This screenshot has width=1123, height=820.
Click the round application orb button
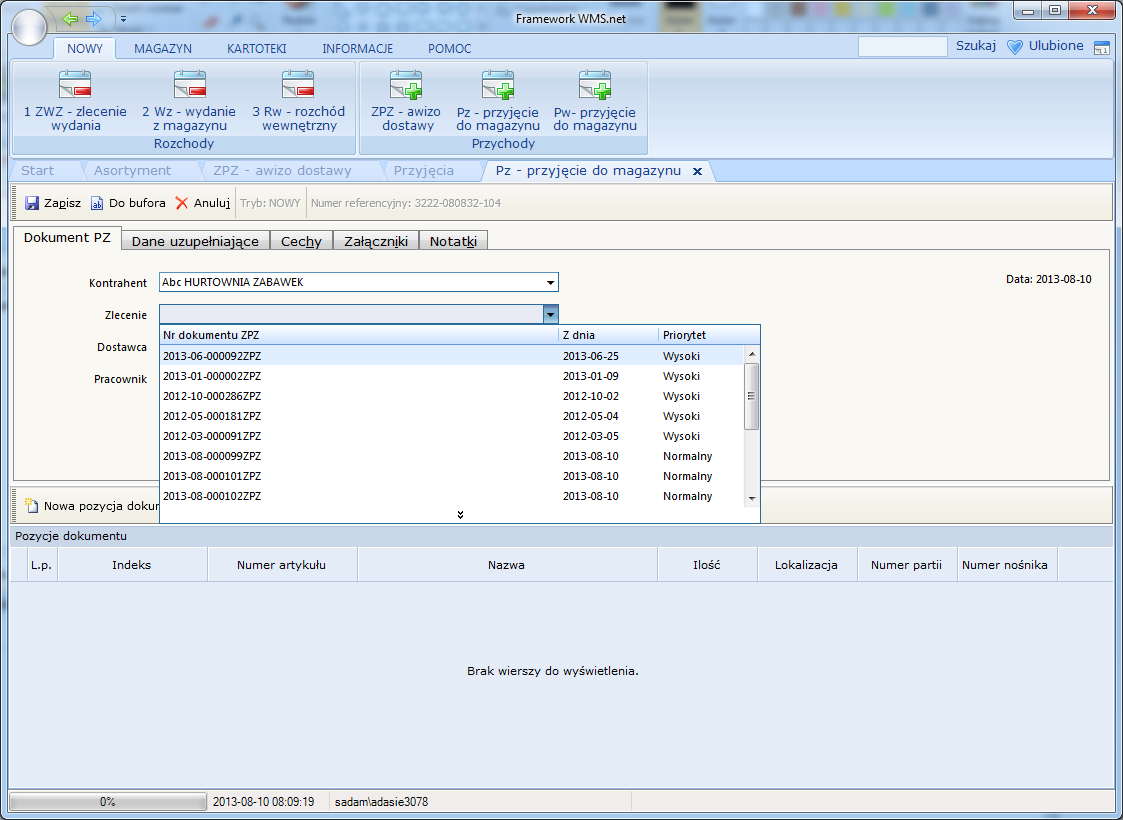29,28
